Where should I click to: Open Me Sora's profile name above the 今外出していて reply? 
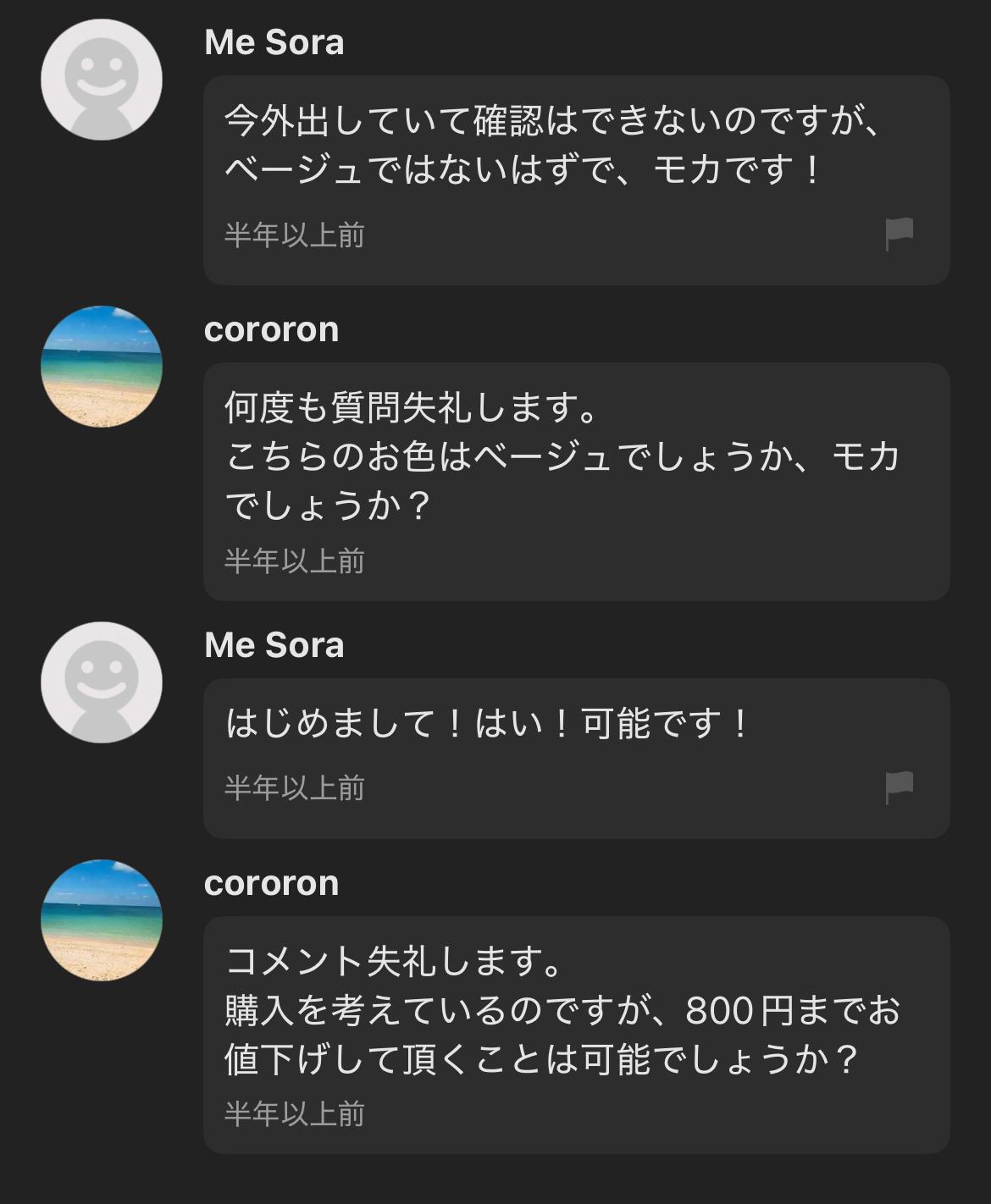(x=274, y=42)
